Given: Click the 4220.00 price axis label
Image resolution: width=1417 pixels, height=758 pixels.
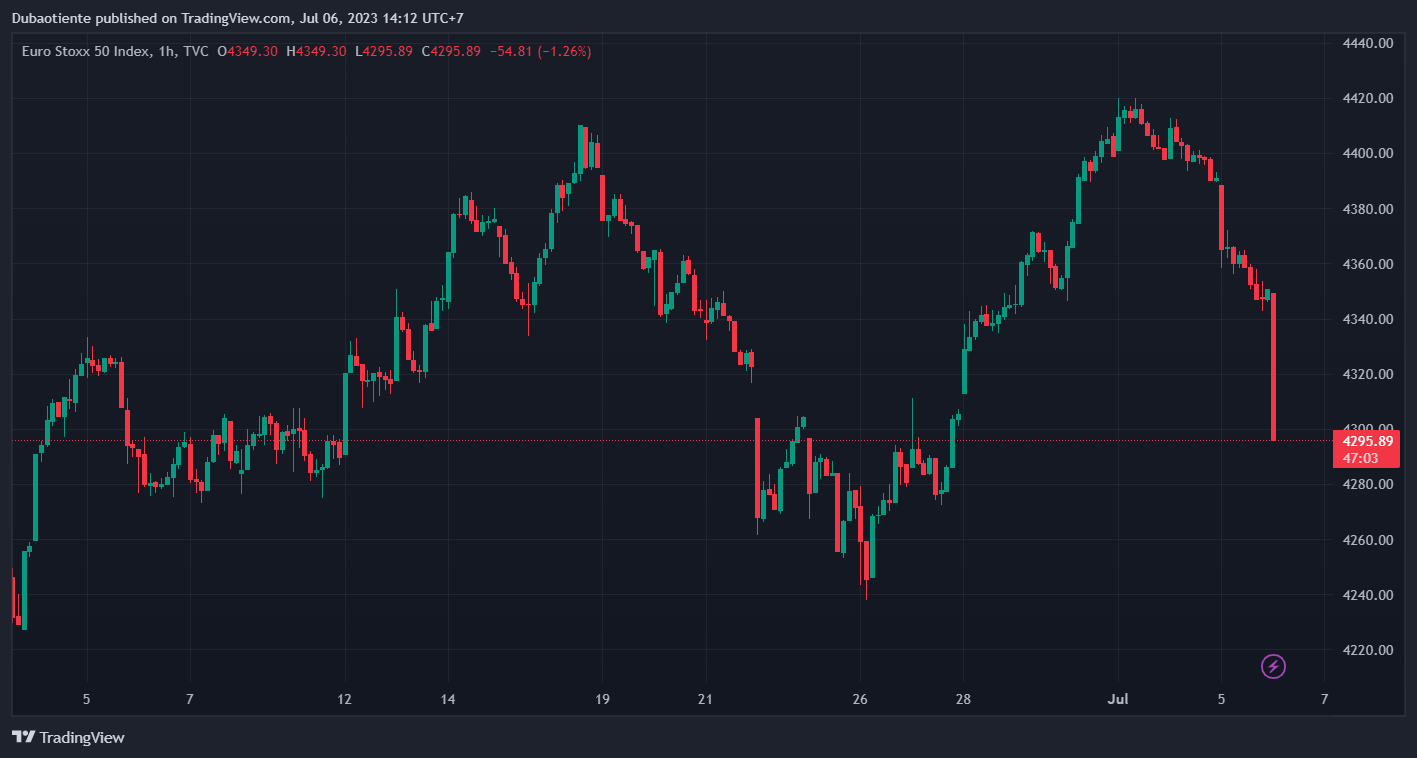Looking at the screenshot, I should pos(1369,650).
